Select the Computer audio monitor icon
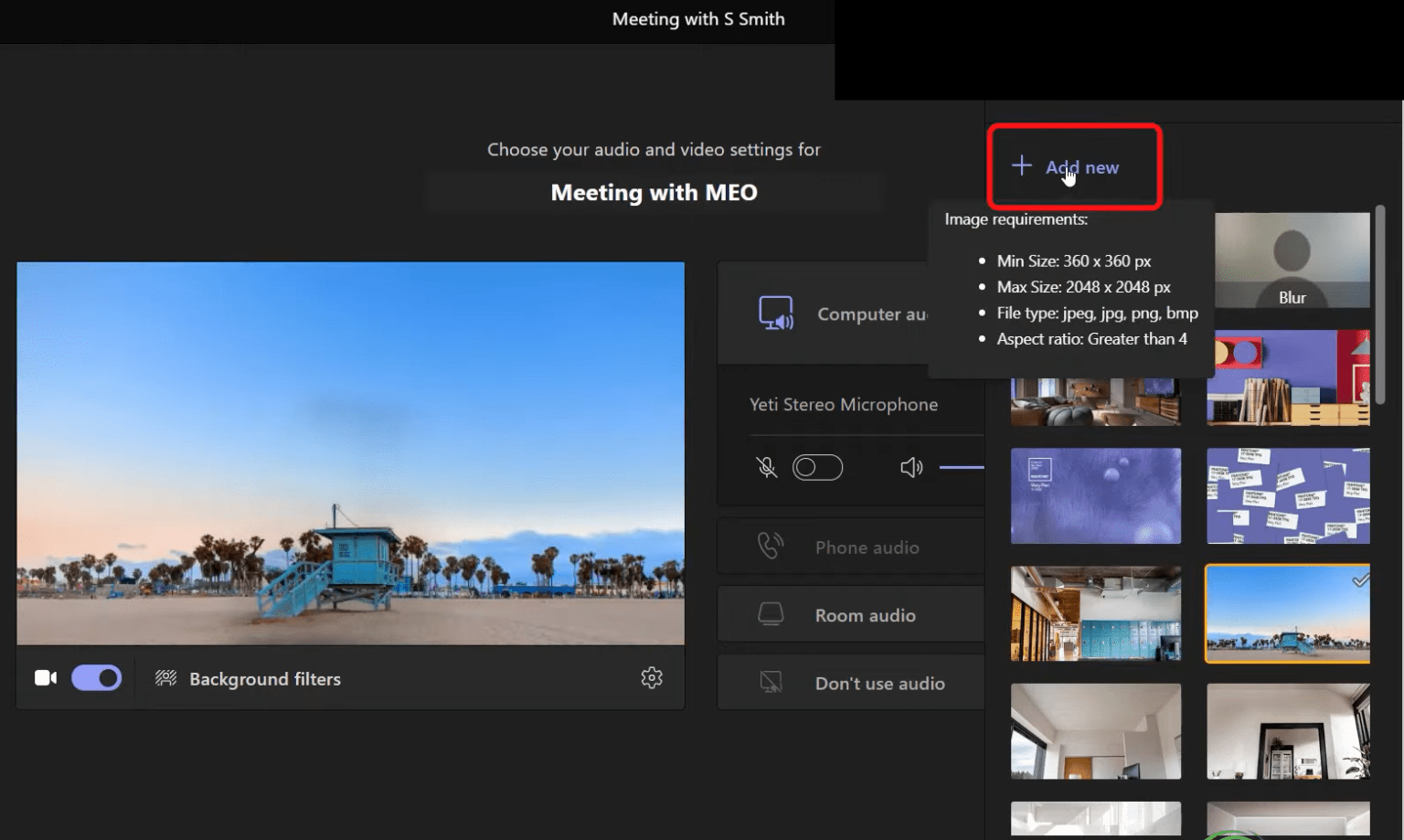This screenshot has height=840, width=1404. [776, 314]
